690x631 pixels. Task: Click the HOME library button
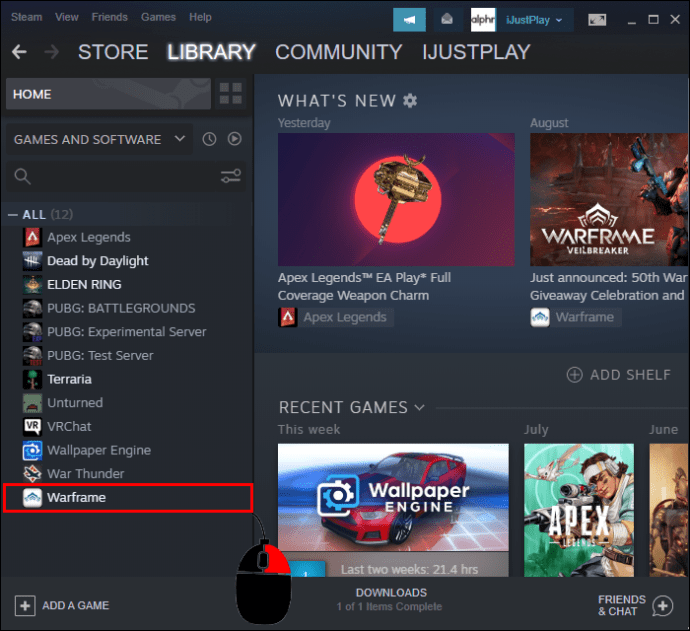(x=108, y=94)
